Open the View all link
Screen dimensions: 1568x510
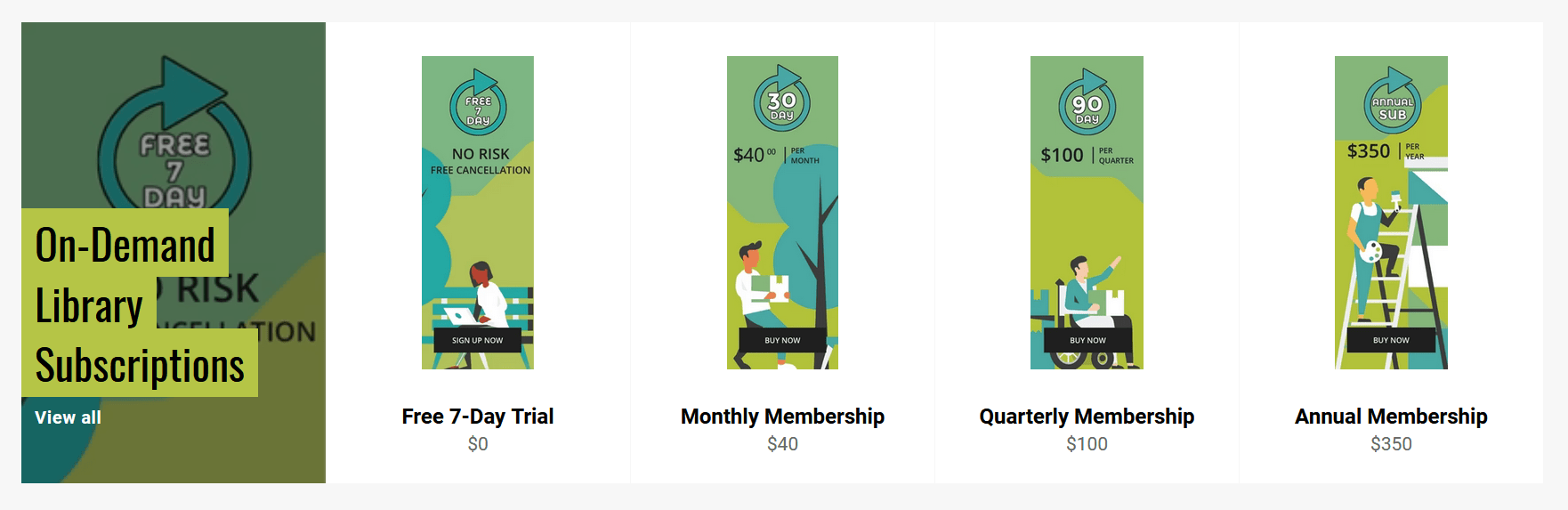(68, 417)
